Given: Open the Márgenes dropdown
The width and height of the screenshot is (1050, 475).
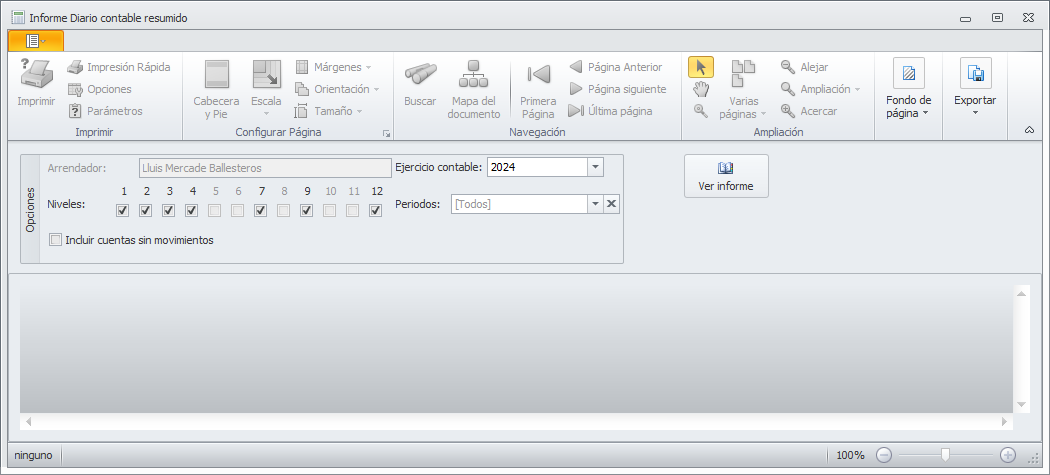Looking at the screenshot, I should pos(333,67).
